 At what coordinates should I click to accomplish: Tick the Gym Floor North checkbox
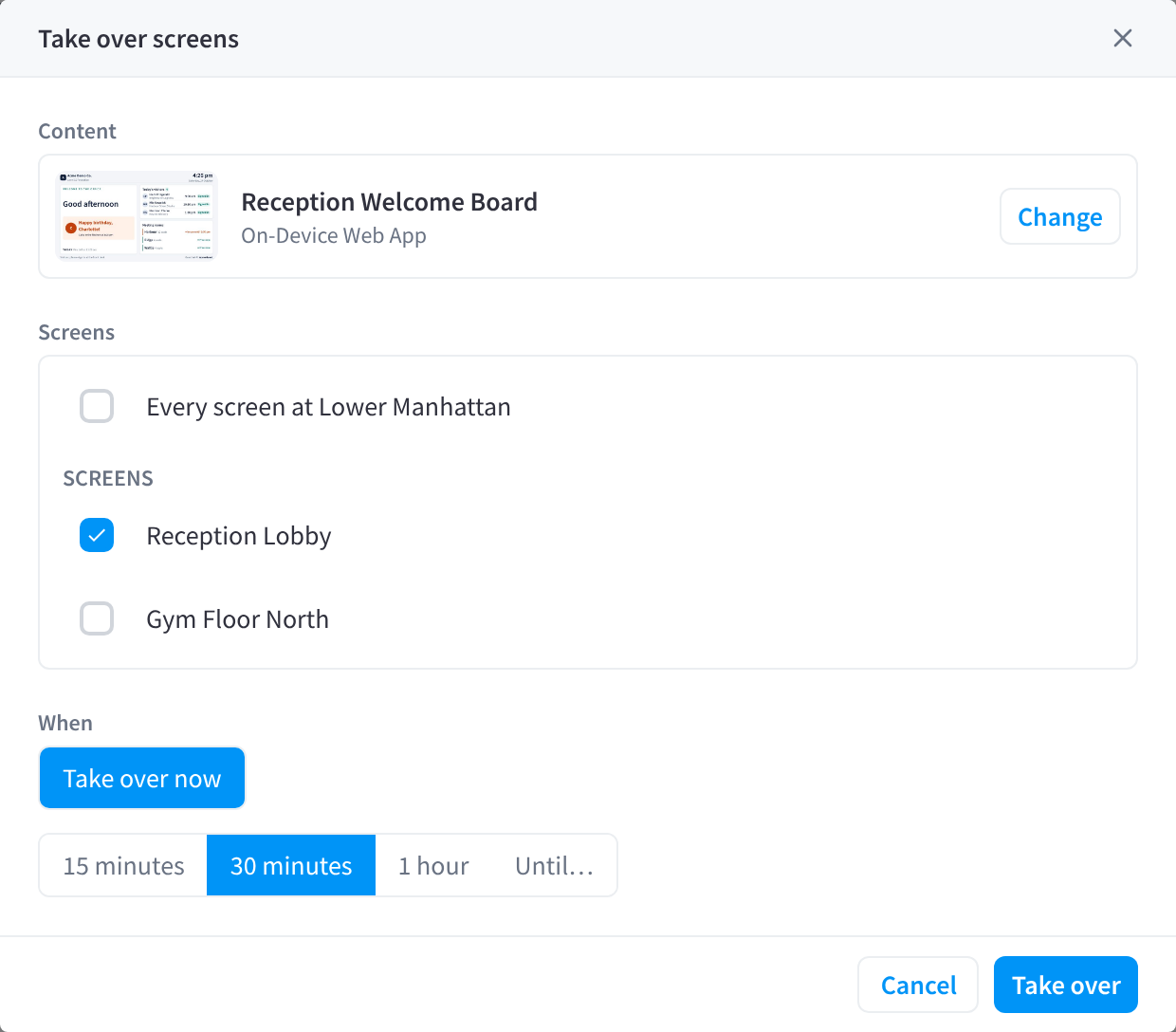click(x=97, y=618)
